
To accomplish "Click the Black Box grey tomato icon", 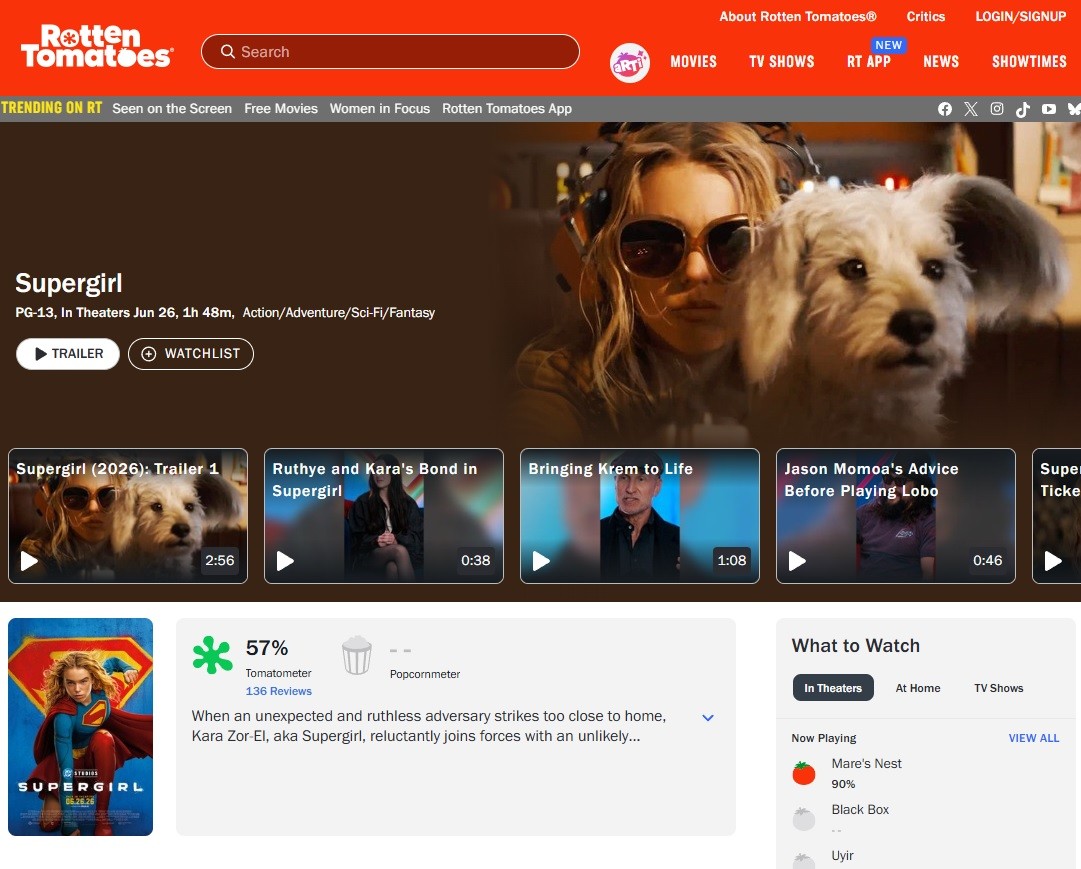I will (804, 819).
